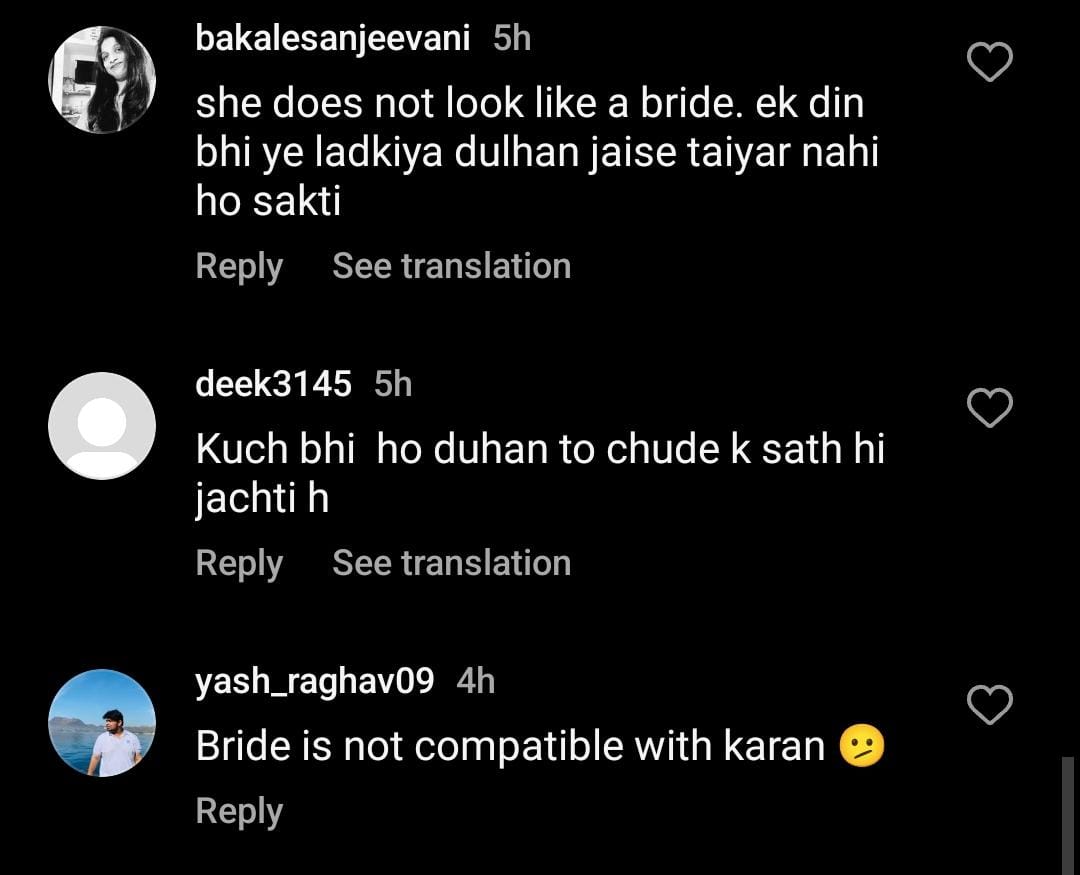Click the 5h timestamp beside bakalesanjeevani
Screen dimensions: 1080x875
coord(512,39)
